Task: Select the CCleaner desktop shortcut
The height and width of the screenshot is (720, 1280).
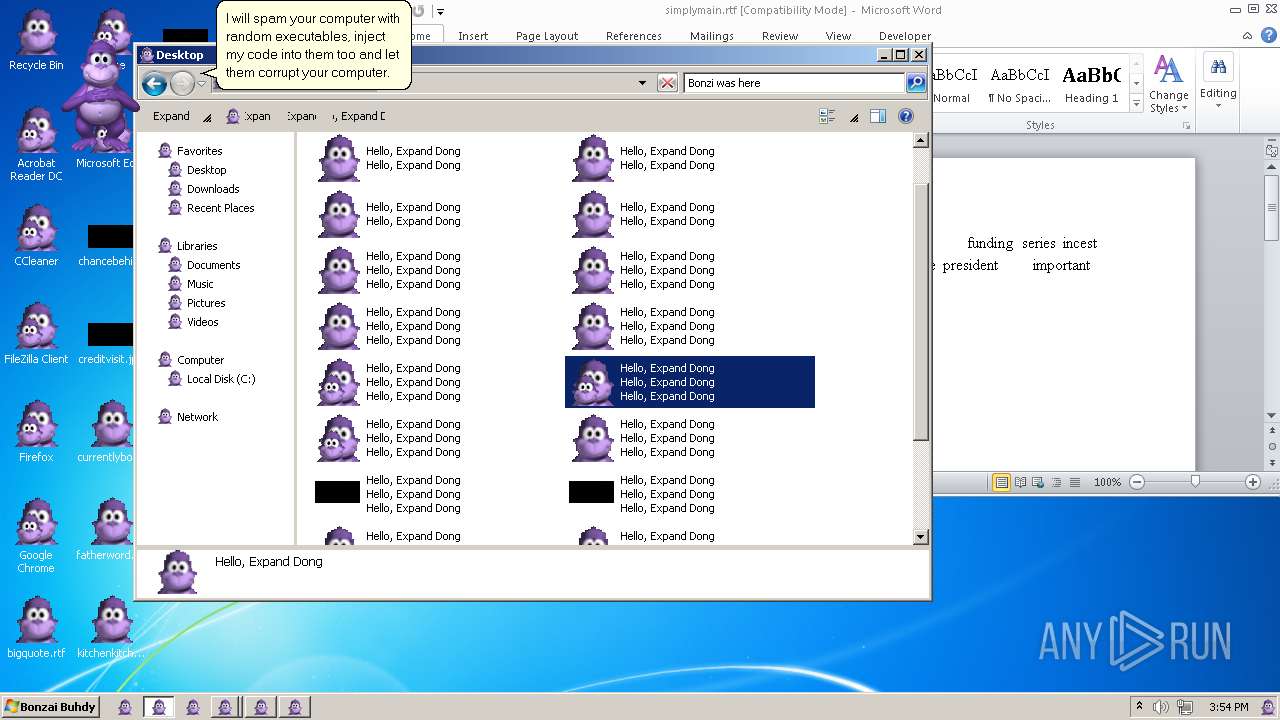Action: click(x=36, y=237)
